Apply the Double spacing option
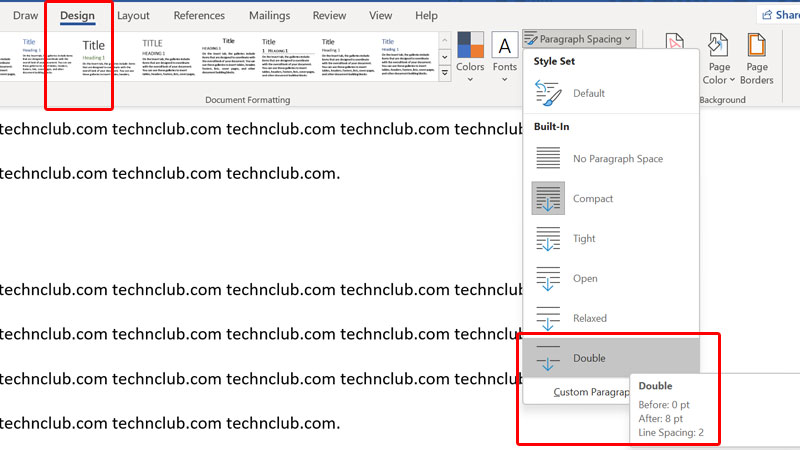Image resolution: width=800 pixels, height=450 pixels. coord(611,358)
